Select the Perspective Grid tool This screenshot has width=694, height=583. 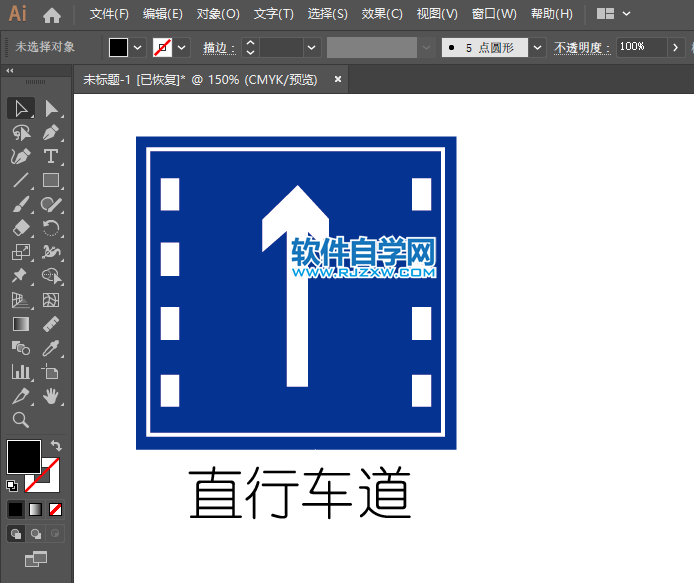click(x=20, y=300)
